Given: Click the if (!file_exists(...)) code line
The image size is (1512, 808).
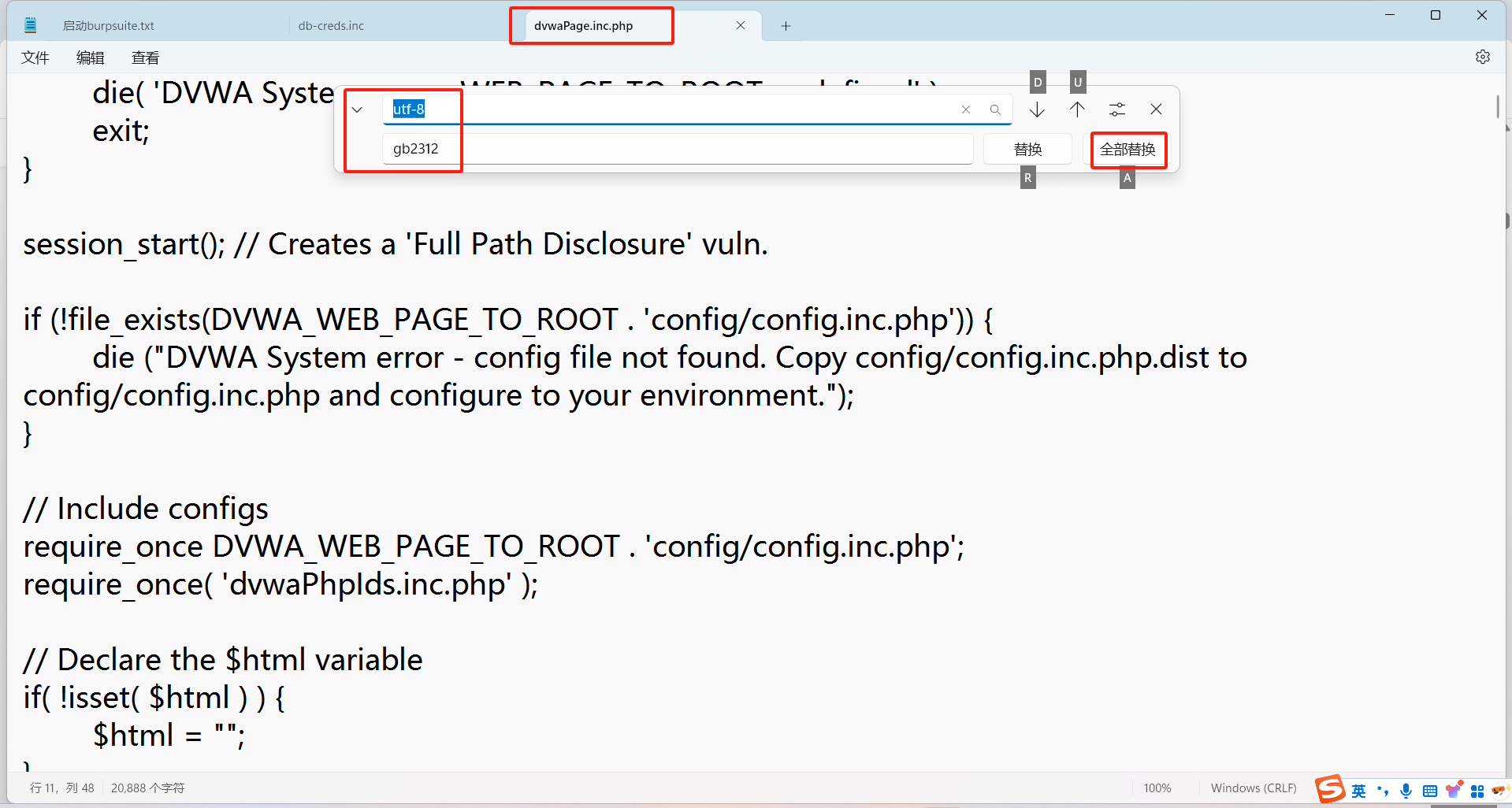Looking at the screenshot, I should pos(508,320).
